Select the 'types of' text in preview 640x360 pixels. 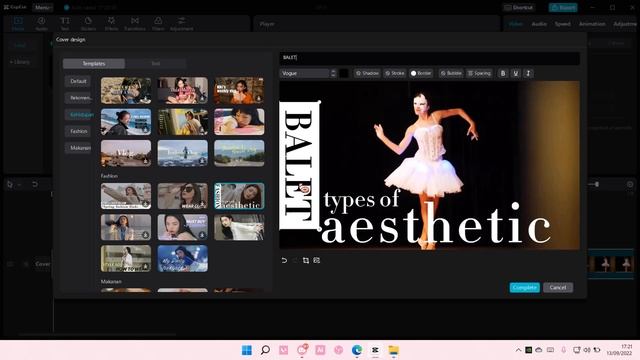[x=361, y=200]
